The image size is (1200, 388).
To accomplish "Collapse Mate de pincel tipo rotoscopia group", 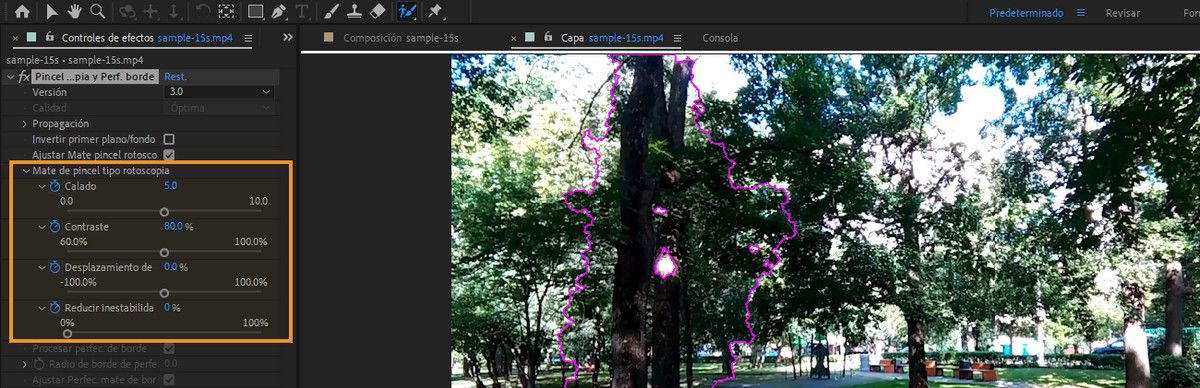I will (x=26, y=171).
